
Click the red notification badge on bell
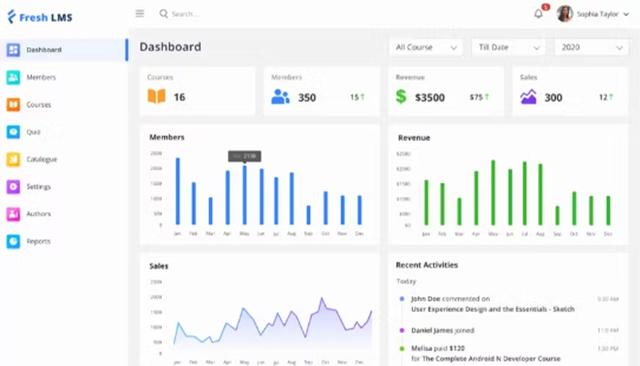tap(545, 7)
